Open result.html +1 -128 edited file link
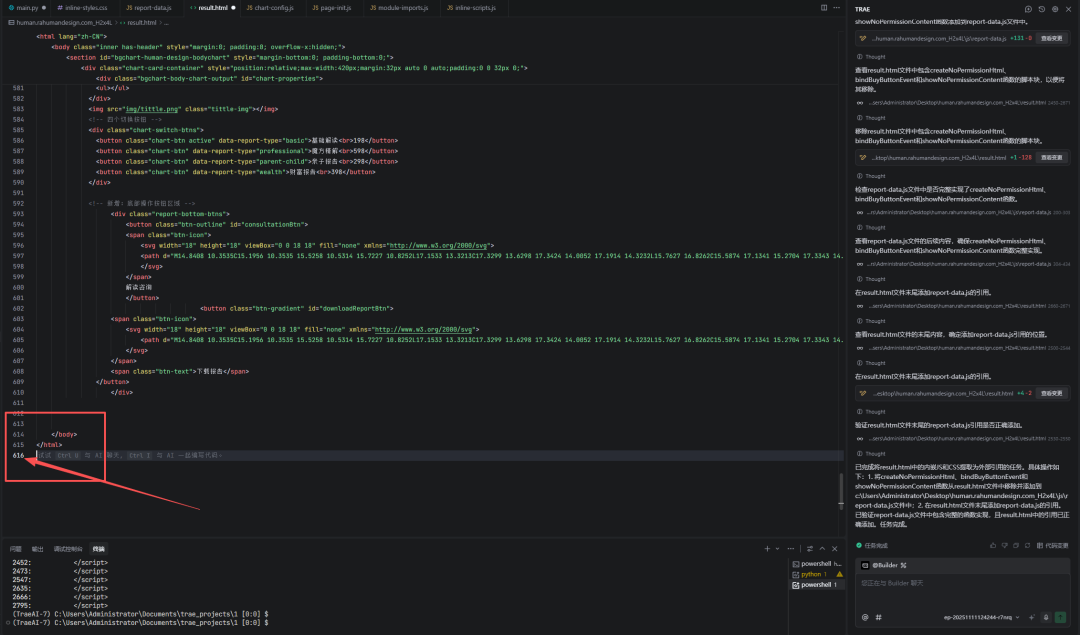This screenshot has height=635, width=1080. coord(940,158)
